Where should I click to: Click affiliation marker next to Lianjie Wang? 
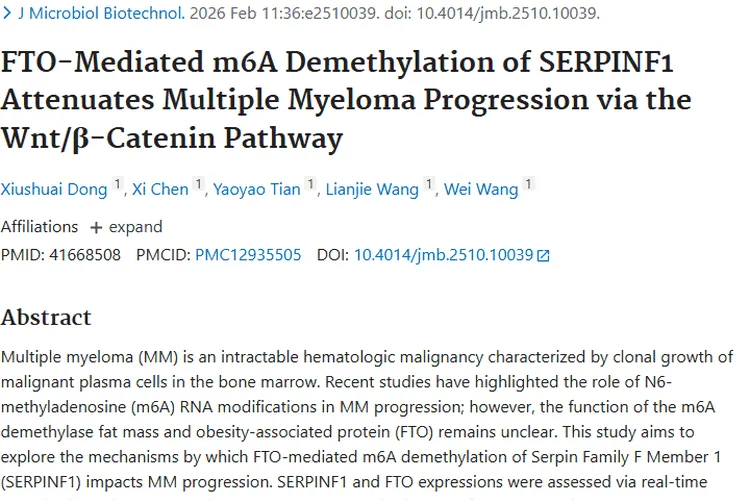430,184
